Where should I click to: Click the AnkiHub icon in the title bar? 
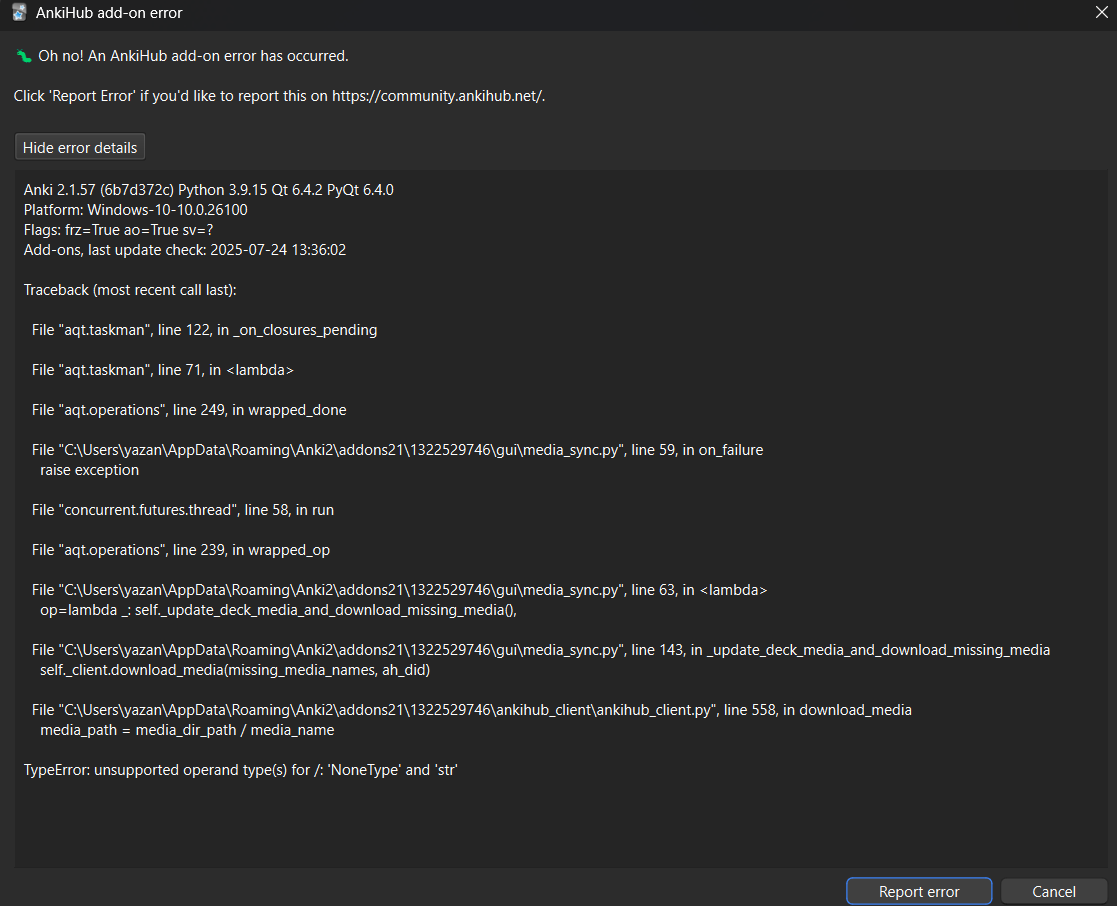click(x=18, y=14)
